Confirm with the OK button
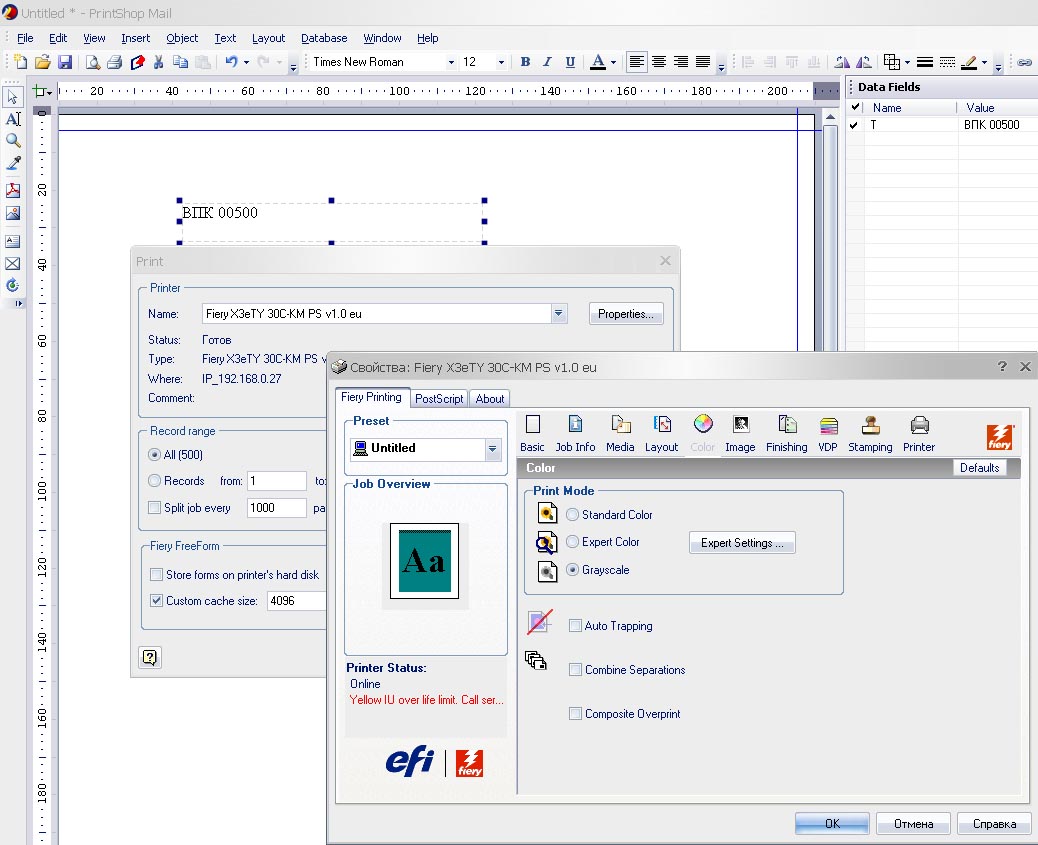Viewport: 1038px width, 845px height. pos(832,823)
